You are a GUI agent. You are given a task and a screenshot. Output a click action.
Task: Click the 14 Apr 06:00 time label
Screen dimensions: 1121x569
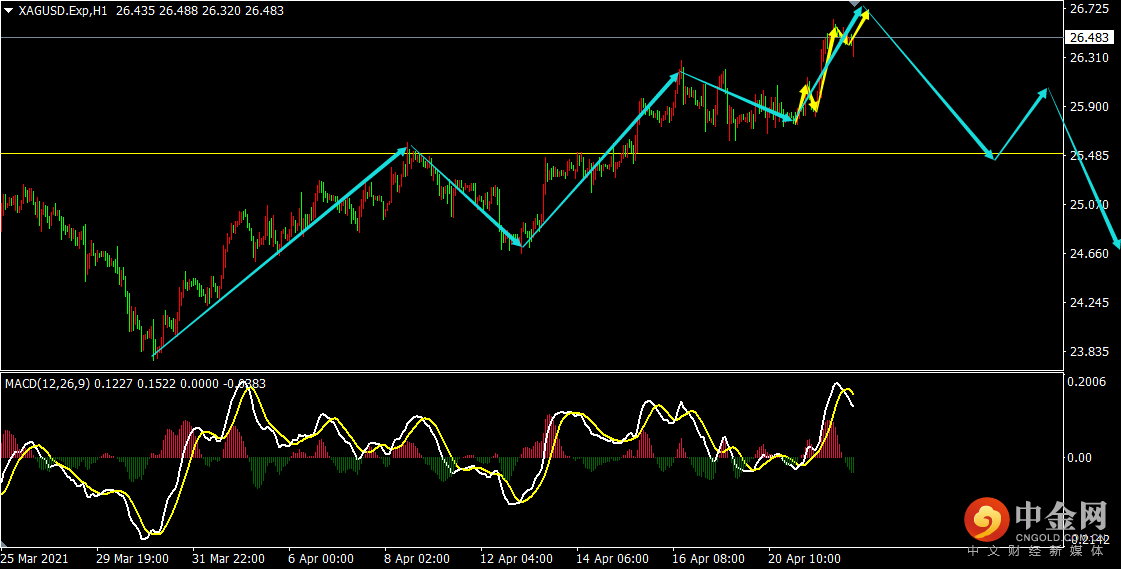click(x=613, y=559)
